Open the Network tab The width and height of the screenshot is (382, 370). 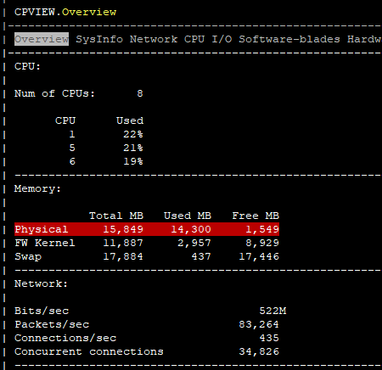point(154,39)
